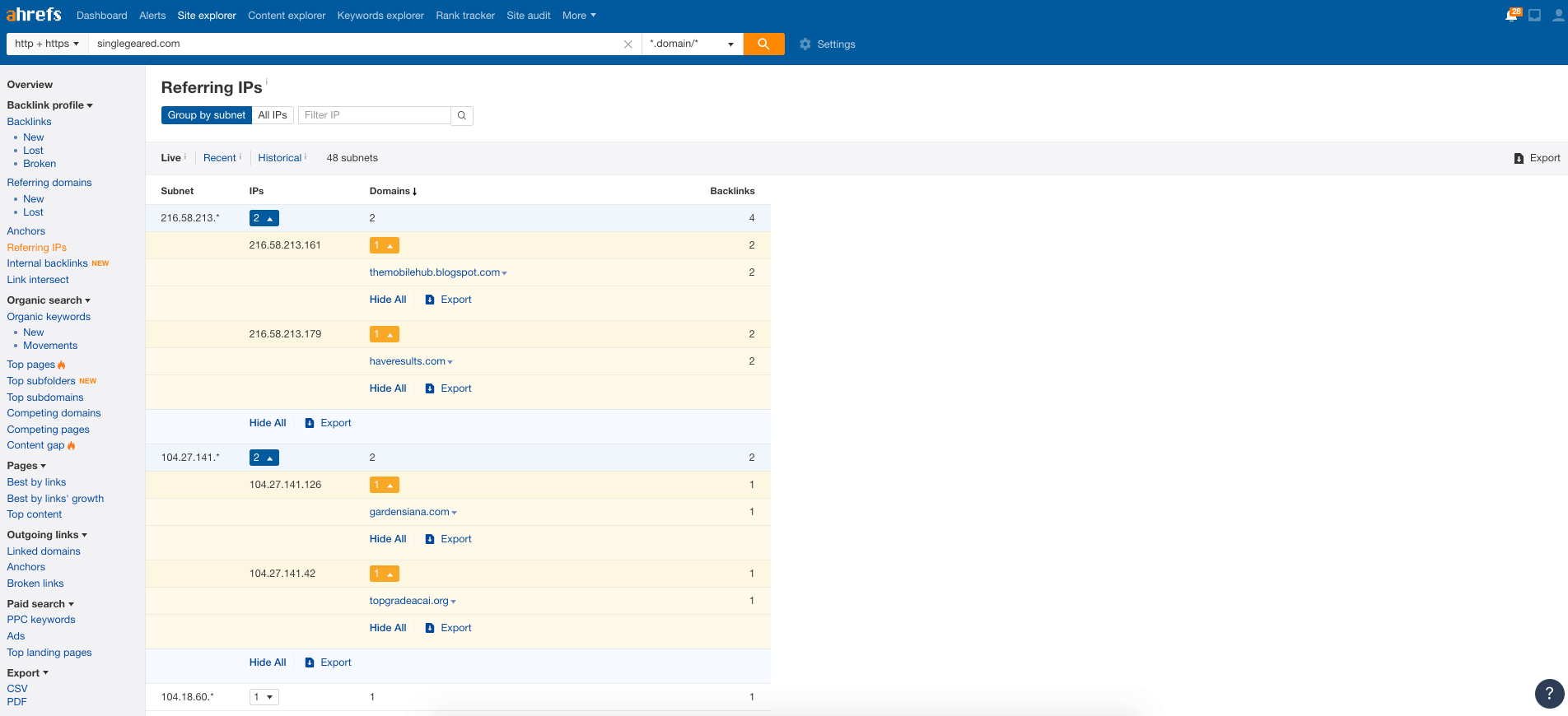Collapse domains for 104.27.141.42

385,574
